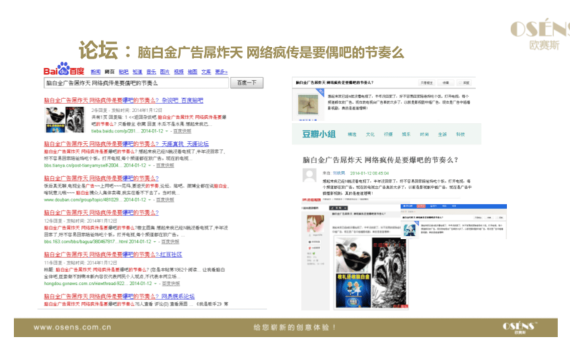This screenshot has width=570, height=360.
Task: Open 百度快照 link of the tianya result
Action: (x=165, y=165)
